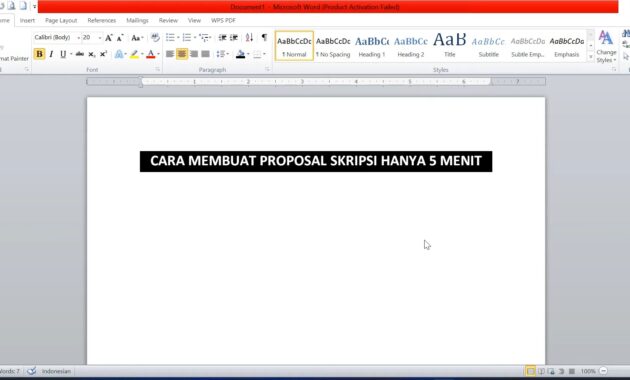Viewport: 630px width, 380px height.
Task: Open the Mailings tab
Action: pos(137,20)
